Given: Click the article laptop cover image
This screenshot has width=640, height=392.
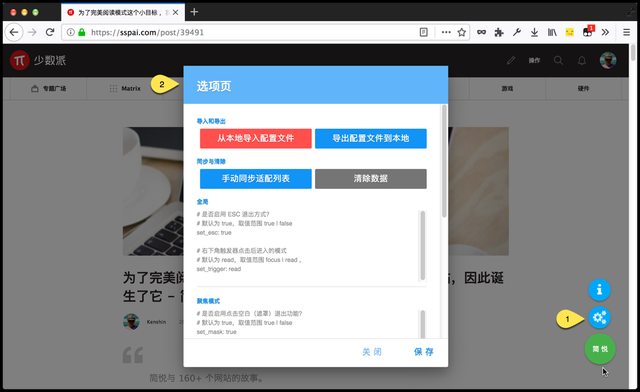Looking at the screenshot, I should tap(153, 191).
